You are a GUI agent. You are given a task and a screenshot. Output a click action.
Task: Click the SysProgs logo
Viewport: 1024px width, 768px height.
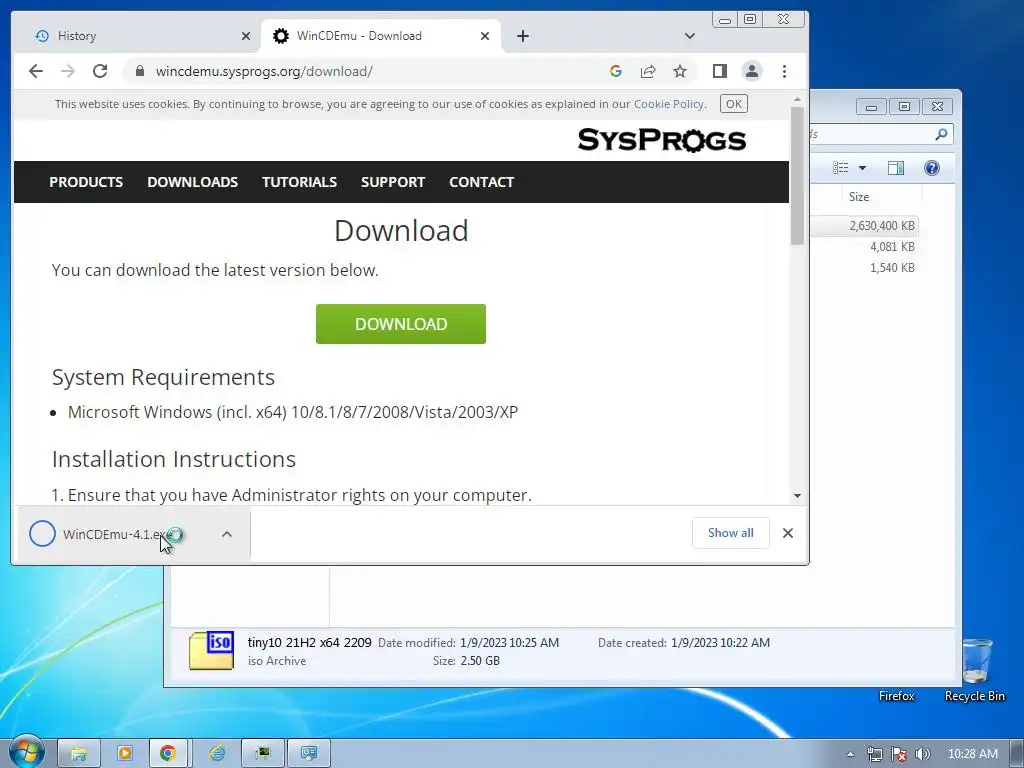point(662,140)
